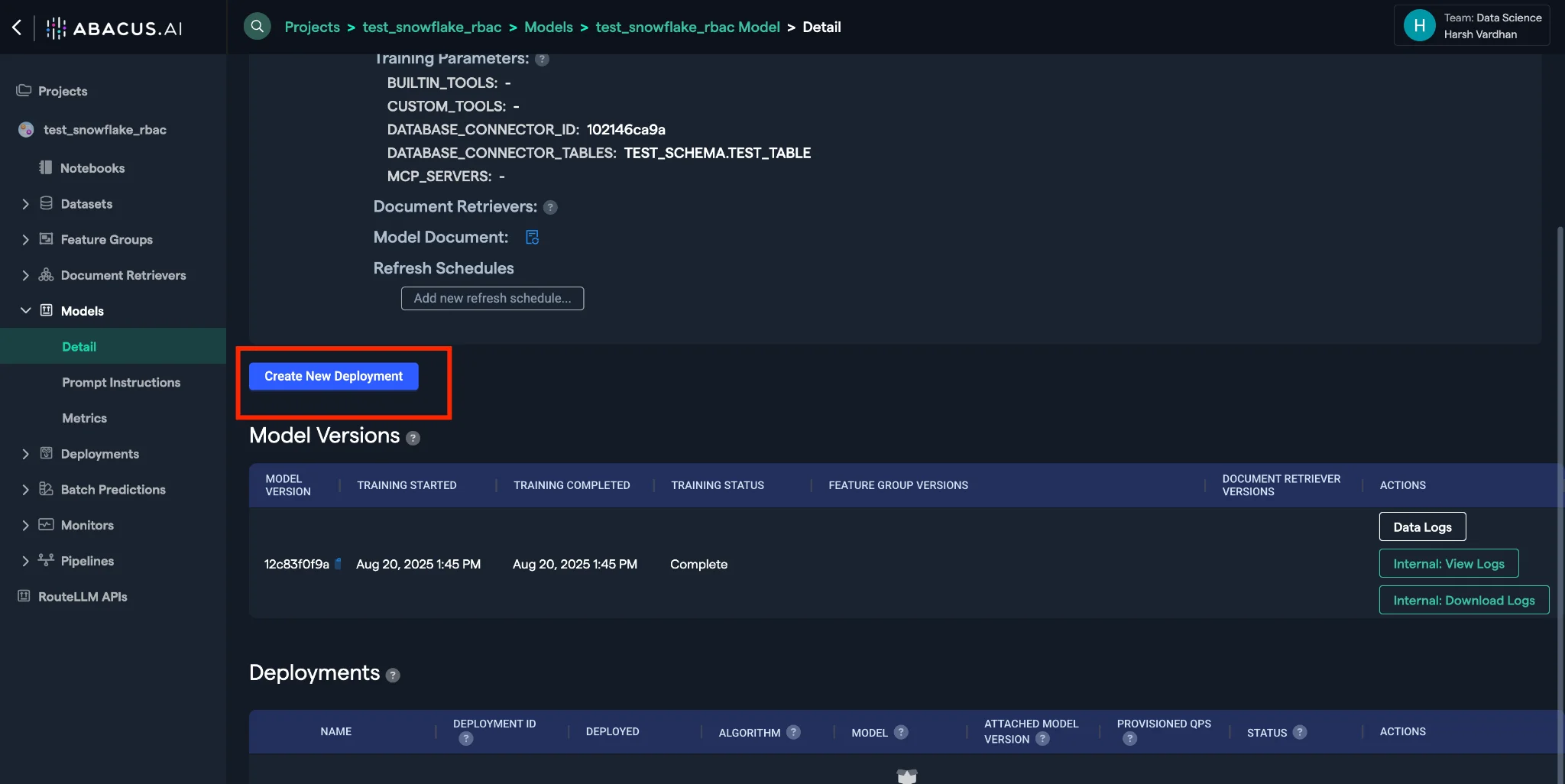Image resolution: width=1565 pixels, height=784 pixels.
Task: Select Prompt Instructions under Models
Action: pyautogui.click(x=121, y=382)
